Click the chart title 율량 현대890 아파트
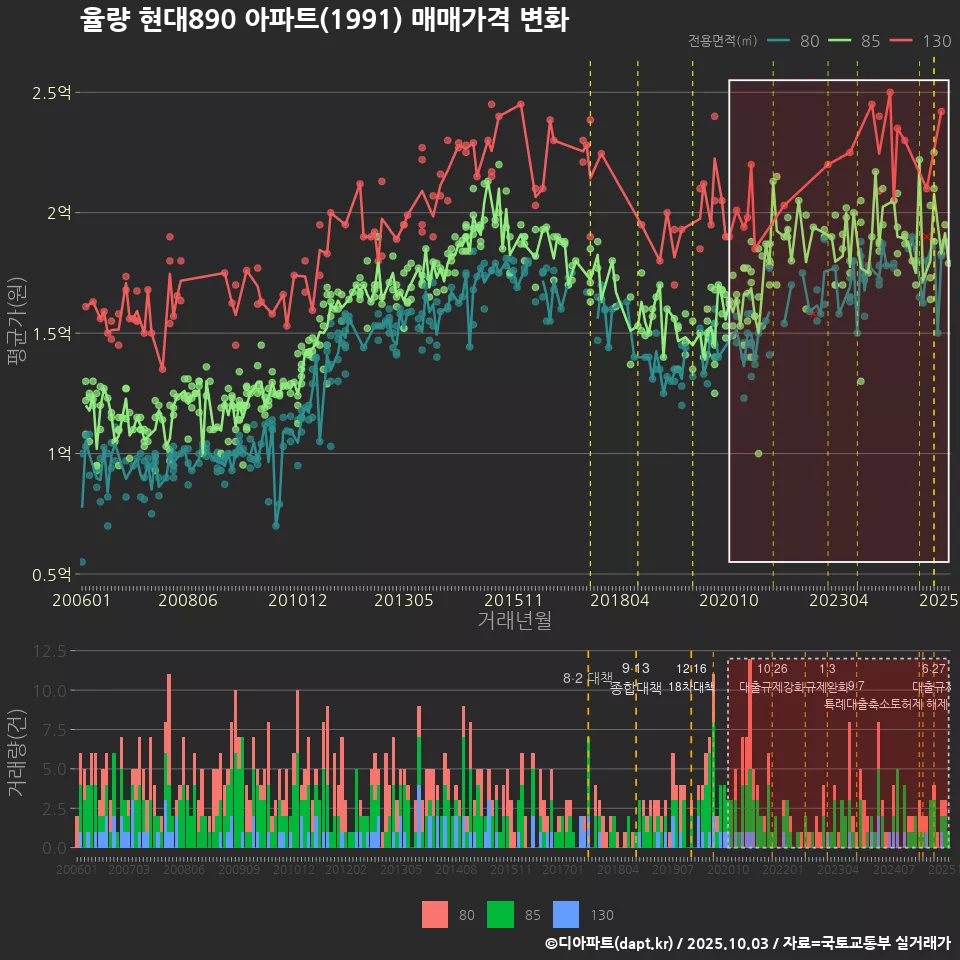Screen dimensions: 960x960 pyautogui.click(x=324, y=20)
